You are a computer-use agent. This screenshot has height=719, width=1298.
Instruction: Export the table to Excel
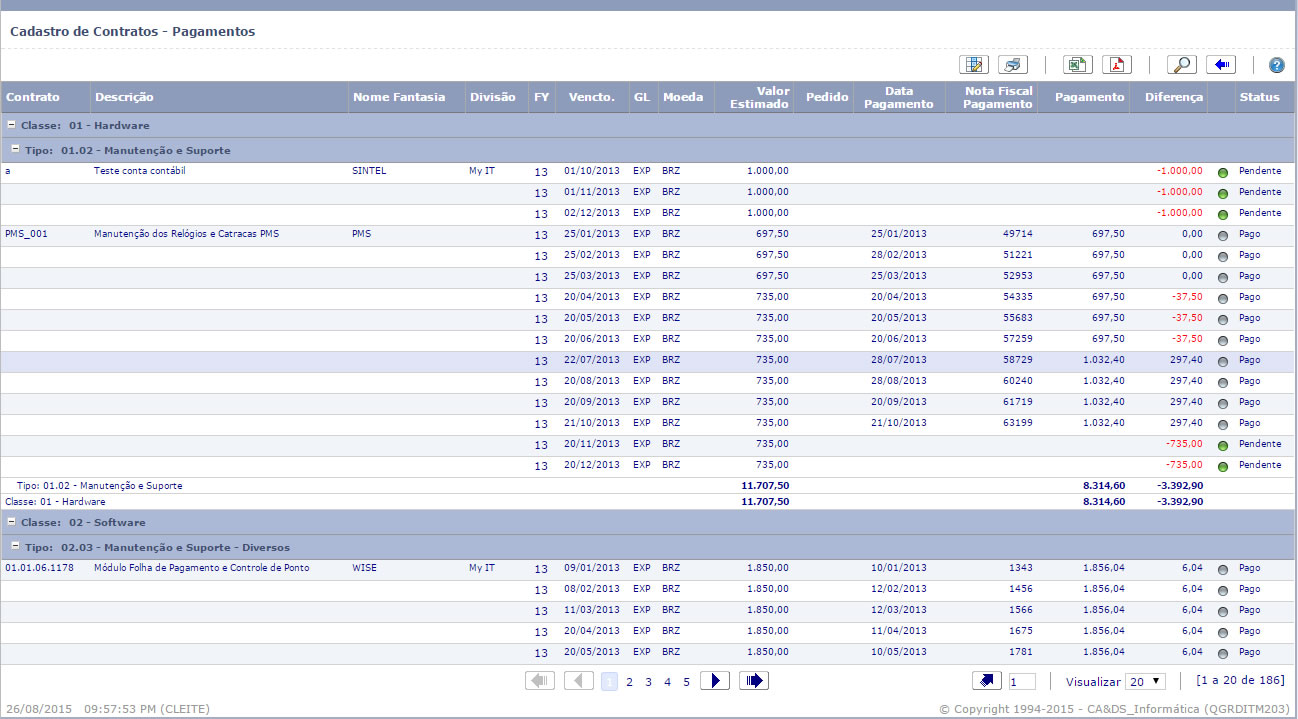(x=1077, y=65)
